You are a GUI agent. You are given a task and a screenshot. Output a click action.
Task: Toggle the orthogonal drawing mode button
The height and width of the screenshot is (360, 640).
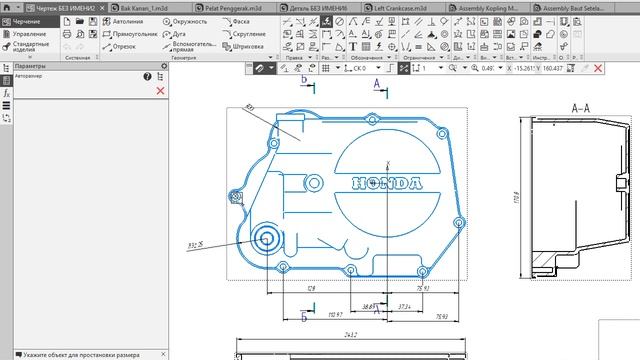[x=391, y=69]
